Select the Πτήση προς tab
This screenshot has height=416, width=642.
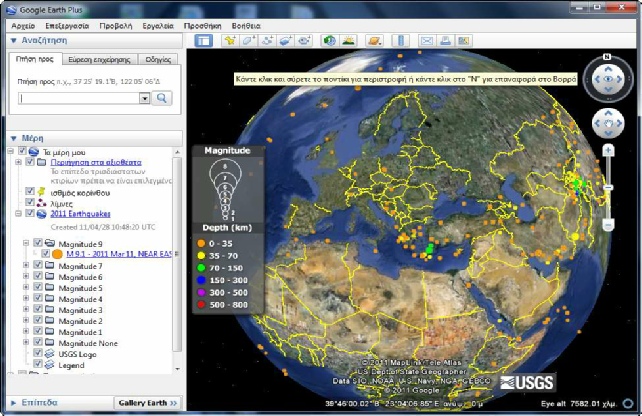(35, 59)
